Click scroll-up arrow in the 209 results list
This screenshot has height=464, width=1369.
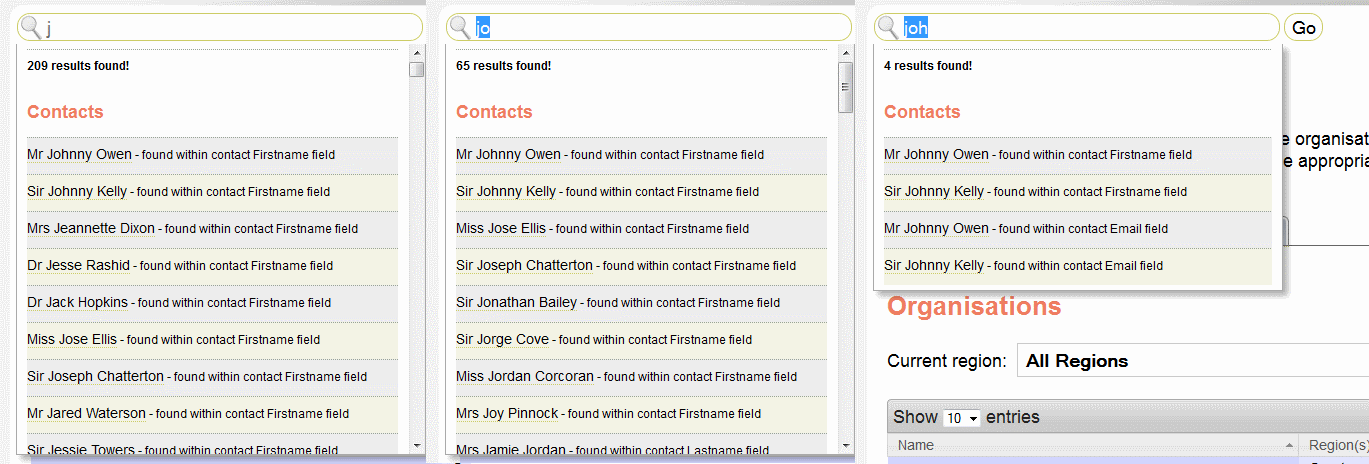click(x=416, y=53)
